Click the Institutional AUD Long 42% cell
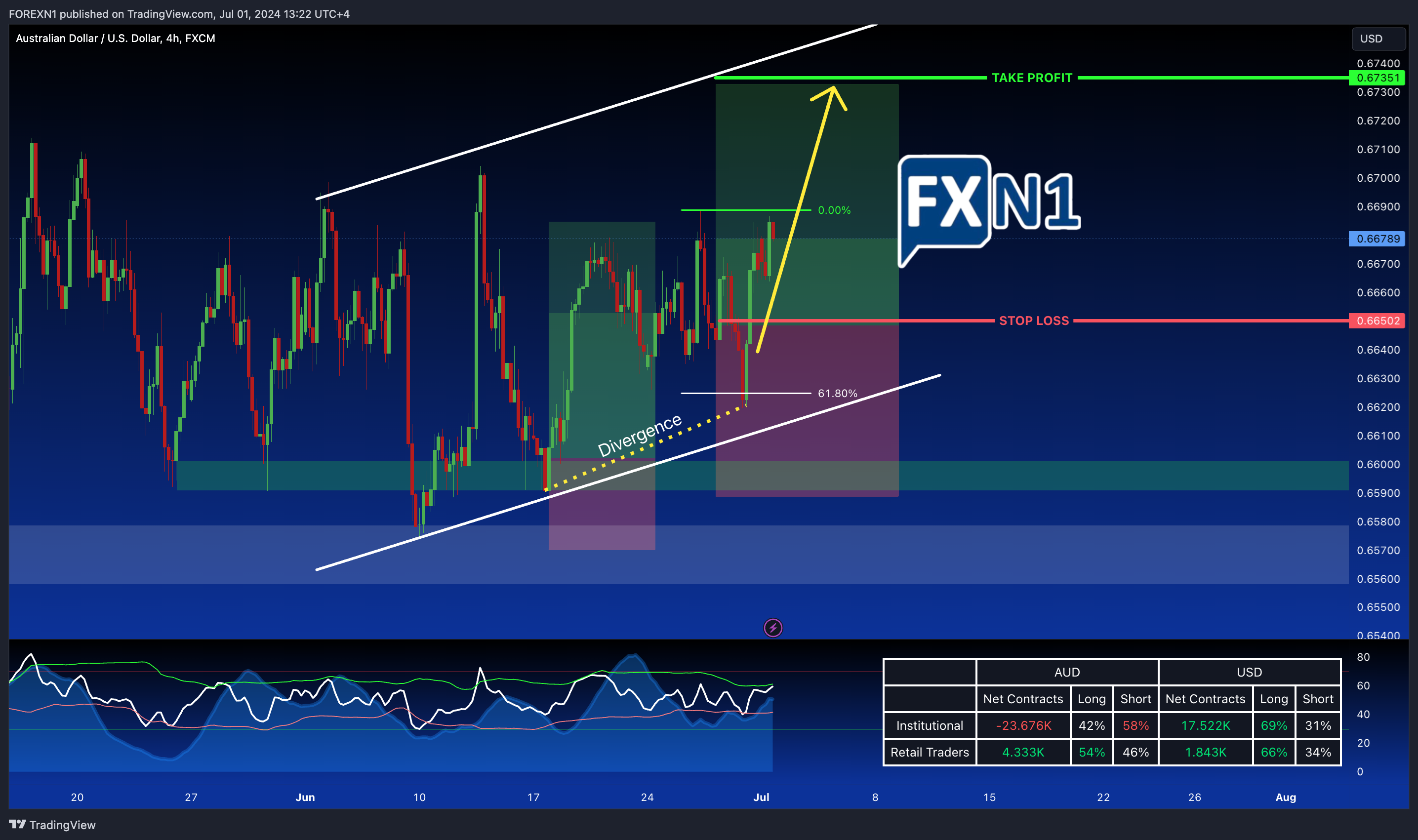Image resolution: width=1418 pixels, height=840 pixels. point(1092,725)
